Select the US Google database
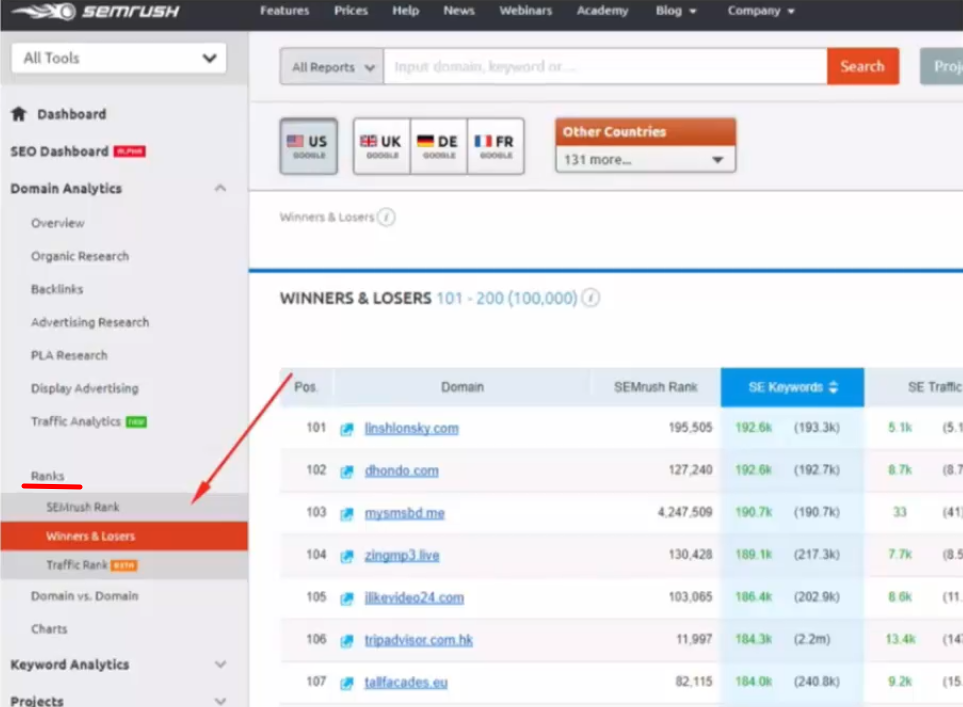The image size is (963, 707). (x=308, y=146)
